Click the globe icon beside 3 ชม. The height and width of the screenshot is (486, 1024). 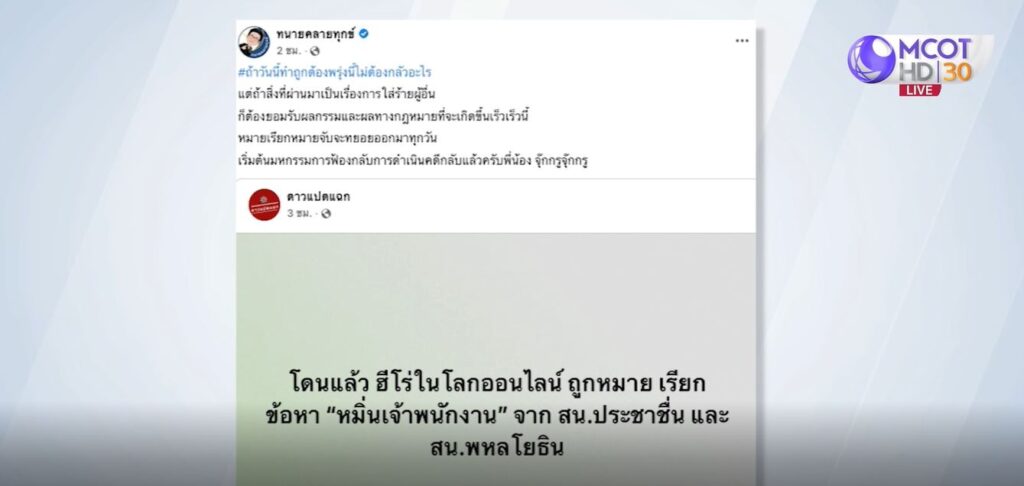[x=326, y=214]
